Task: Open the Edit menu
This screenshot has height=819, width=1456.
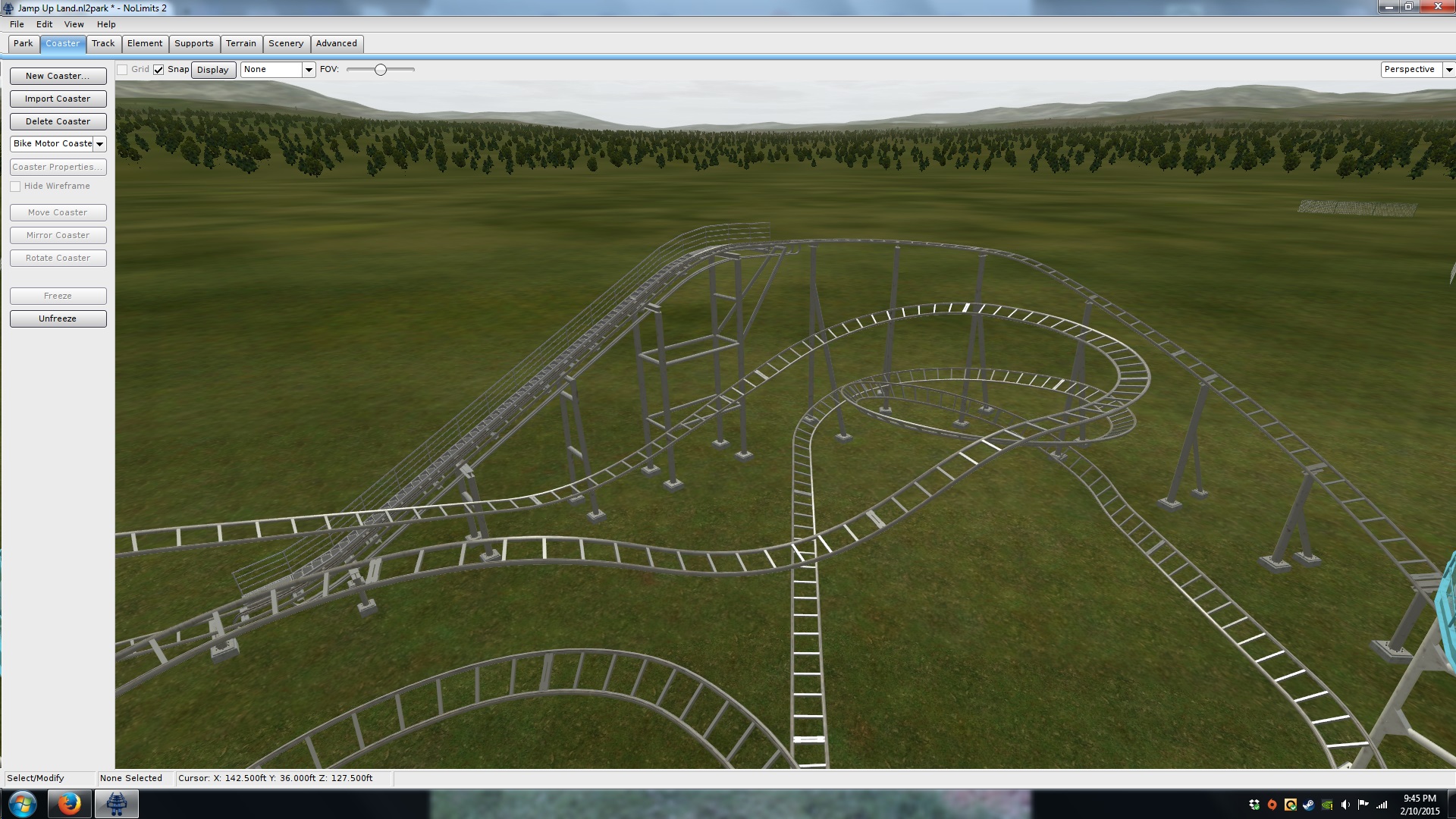Action: [44, 24]
